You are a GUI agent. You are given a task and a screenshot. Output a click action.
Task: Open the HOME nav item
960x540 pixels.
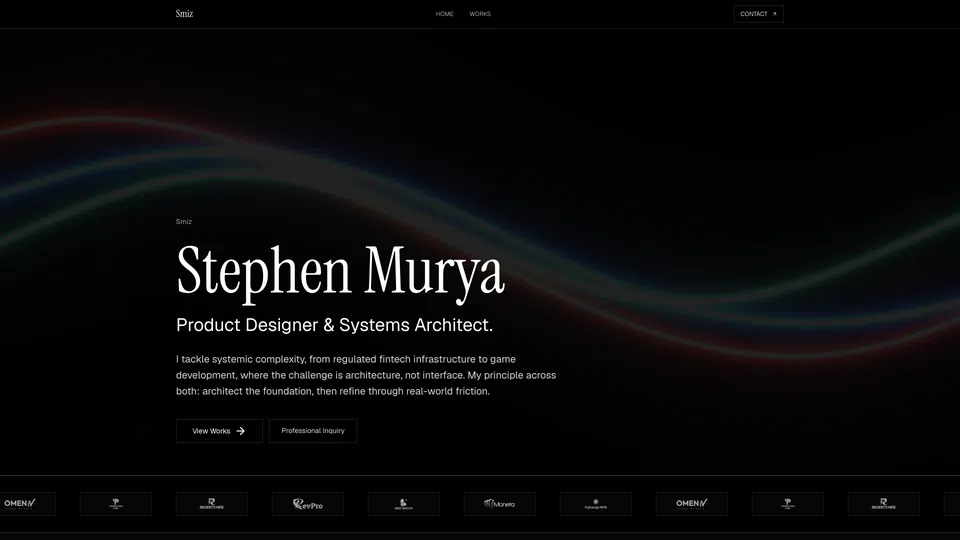(x=444, y=13)
